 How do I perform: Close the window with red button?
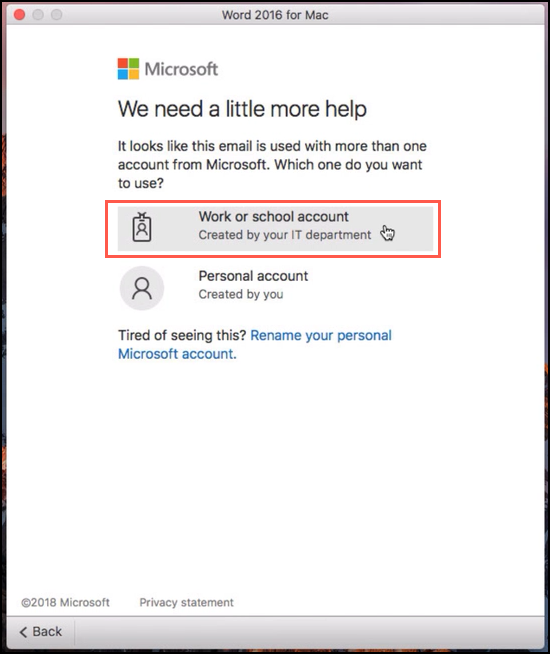(x=20, y=15)
